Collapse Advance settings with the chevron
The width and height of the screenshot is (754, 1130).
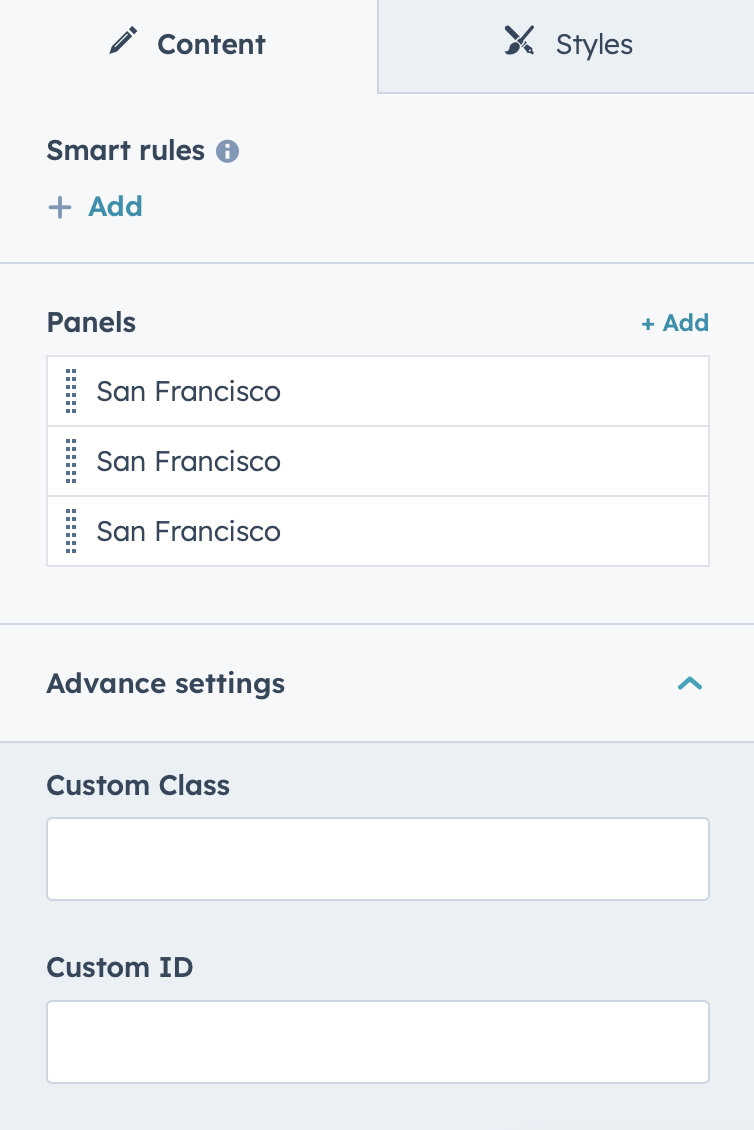(x=690, y=683)
